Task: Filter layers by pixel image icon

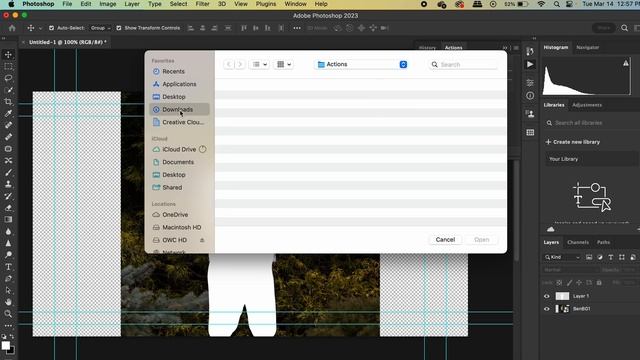Action: (x=589, y=257)
